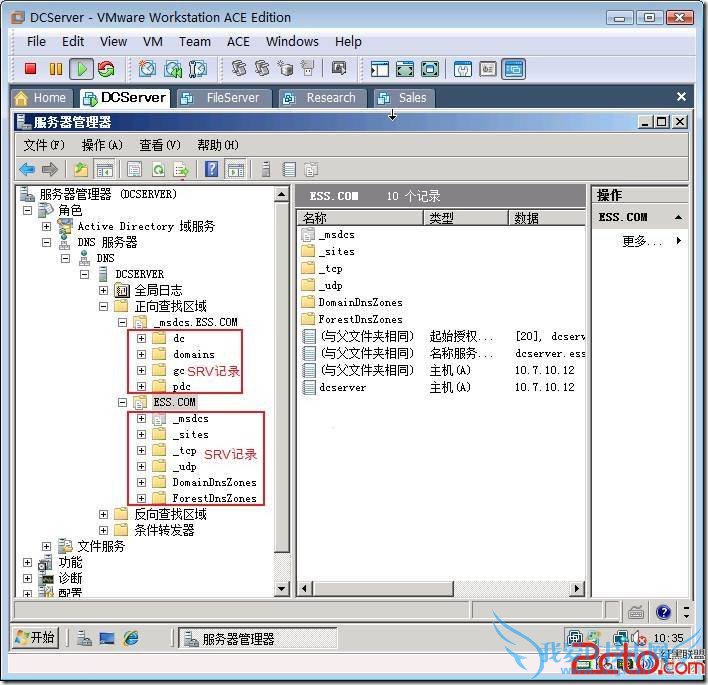Click the Reset VM icon

click(107, 69)
